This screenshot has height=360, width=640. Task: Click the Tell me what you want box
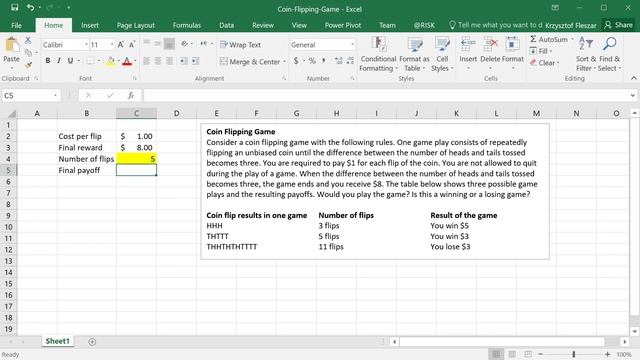pyautogui.click(x=496, y=25)
